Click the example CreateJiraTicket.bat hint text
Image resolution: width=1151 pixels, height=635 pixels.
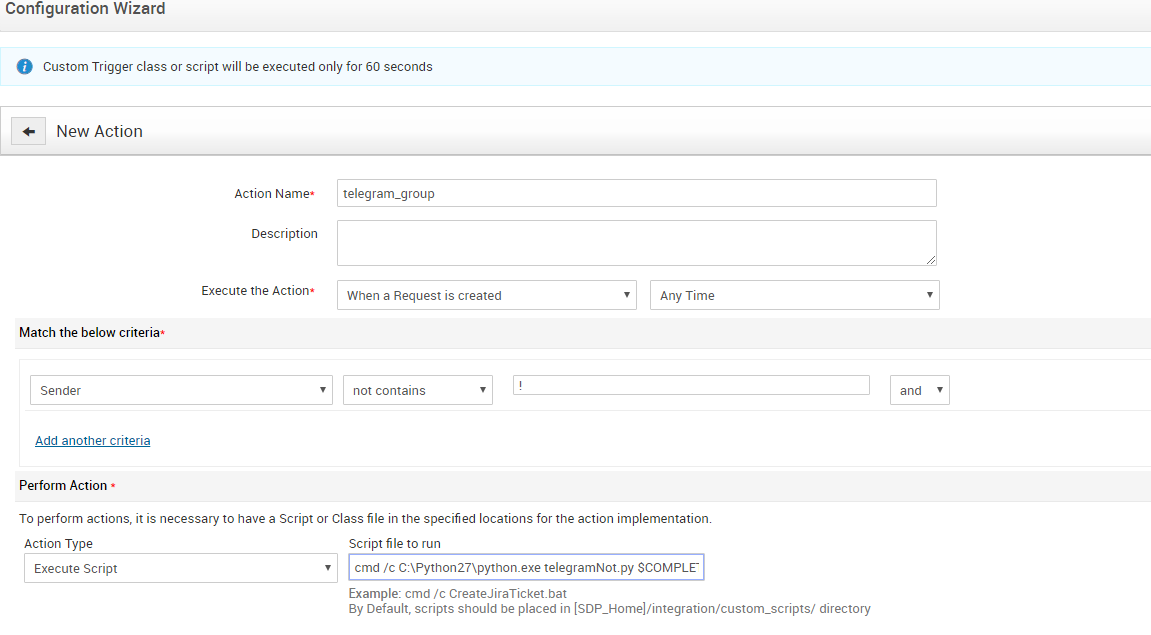[458, 593]
